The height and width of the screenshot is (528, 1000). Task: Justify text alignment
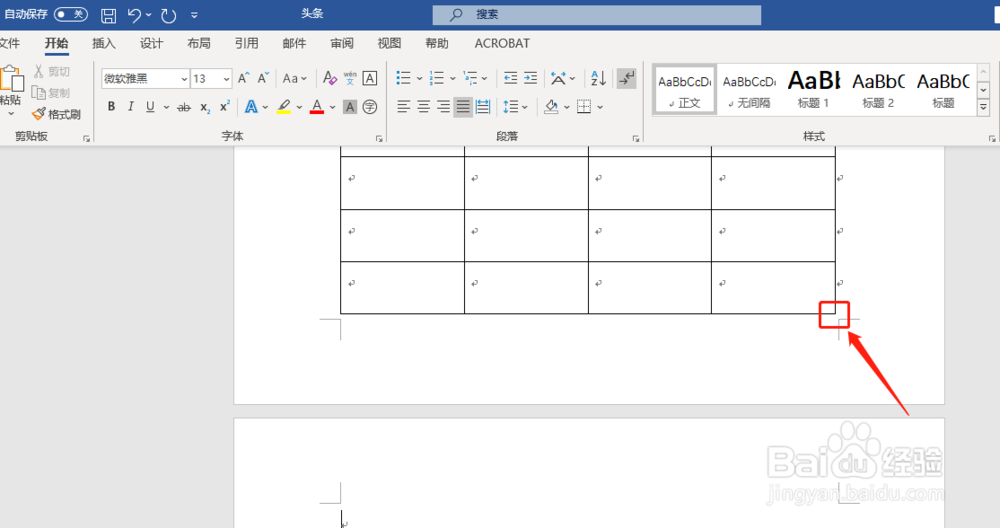463,106
